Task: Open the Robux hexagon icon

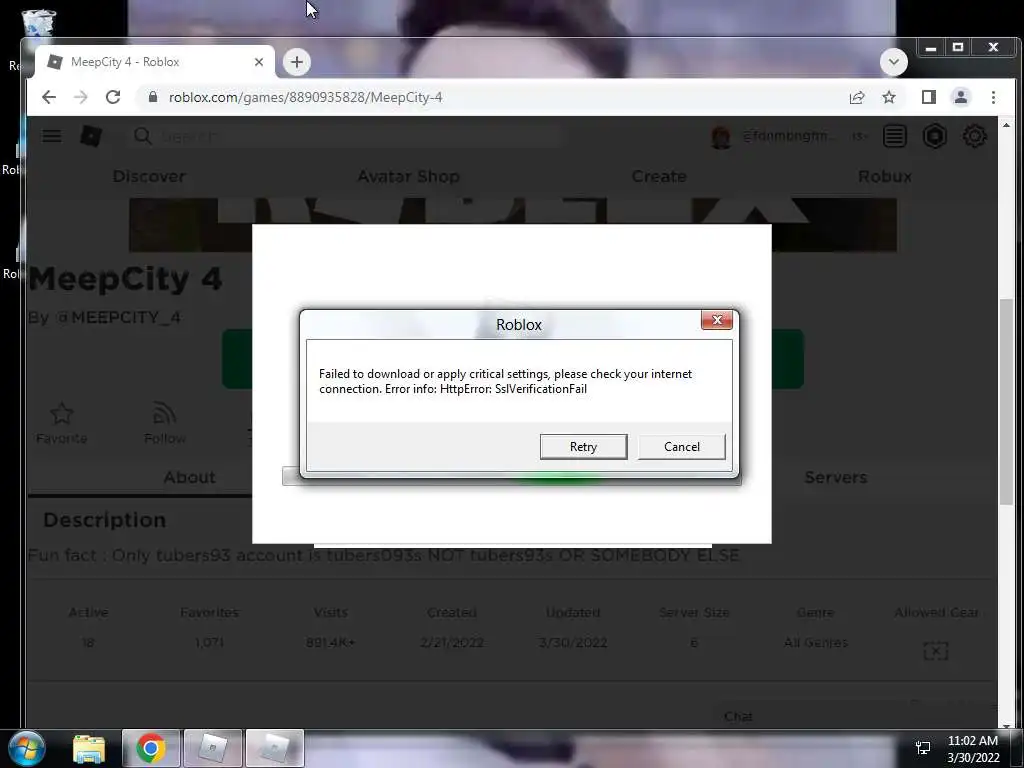Action: point(935,136)
